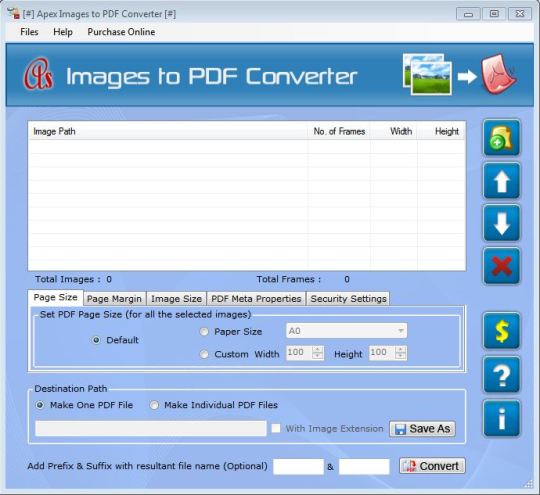The image size is (540, 495).
Task: Open the Purchase Online menu
Action: coord(121,32)
